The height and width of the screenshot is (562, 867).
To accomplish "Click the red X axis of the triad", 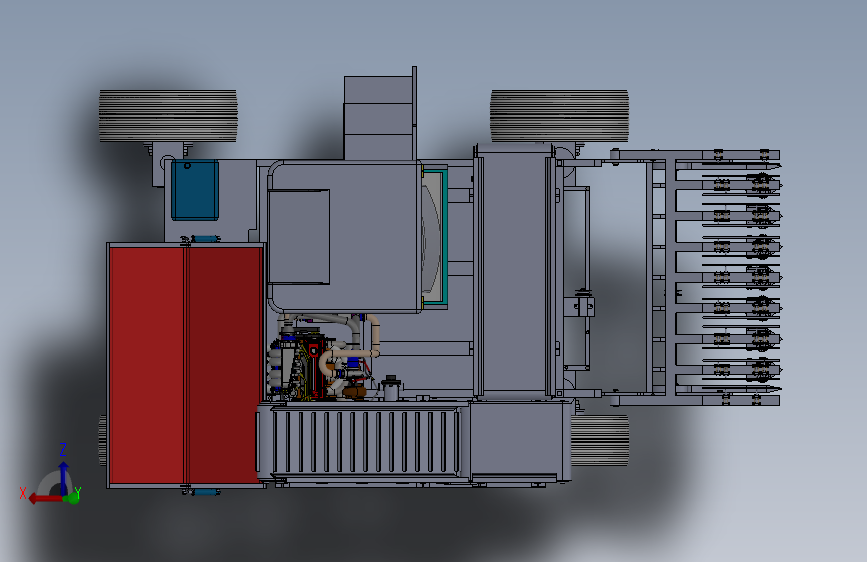I will coord(44,499).
